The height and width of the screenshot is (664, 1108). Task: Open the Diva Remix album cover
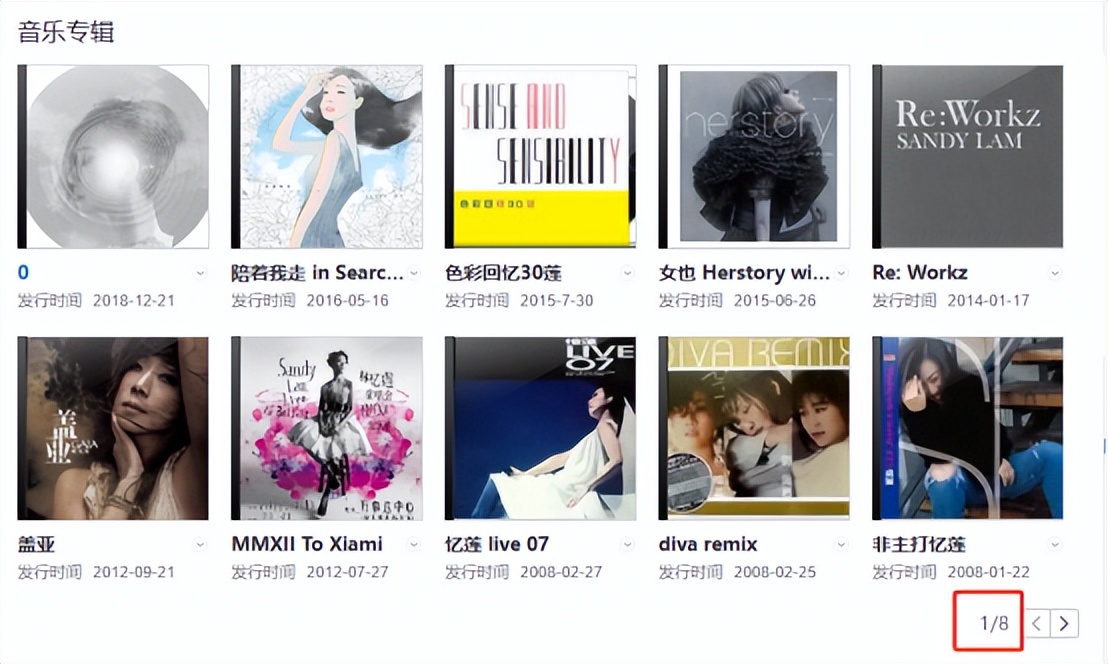pos(754,428)
